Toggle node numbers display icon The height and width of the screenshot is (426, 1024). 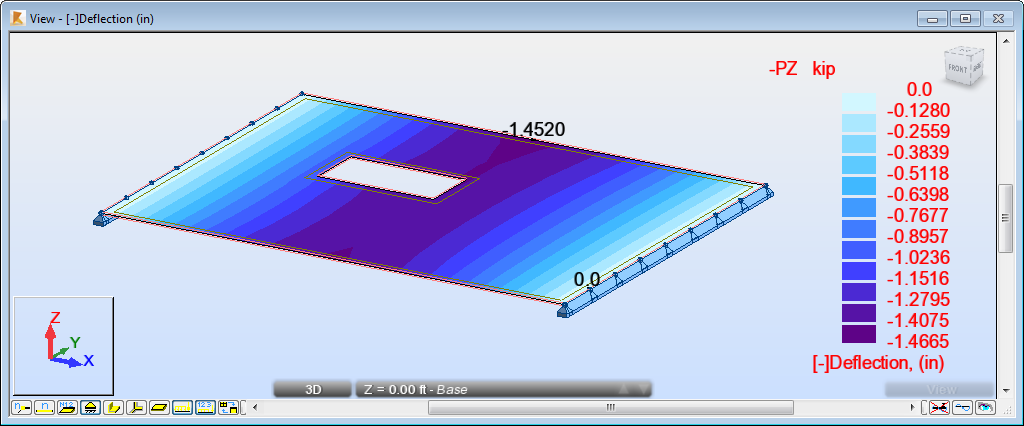[22, 408]
